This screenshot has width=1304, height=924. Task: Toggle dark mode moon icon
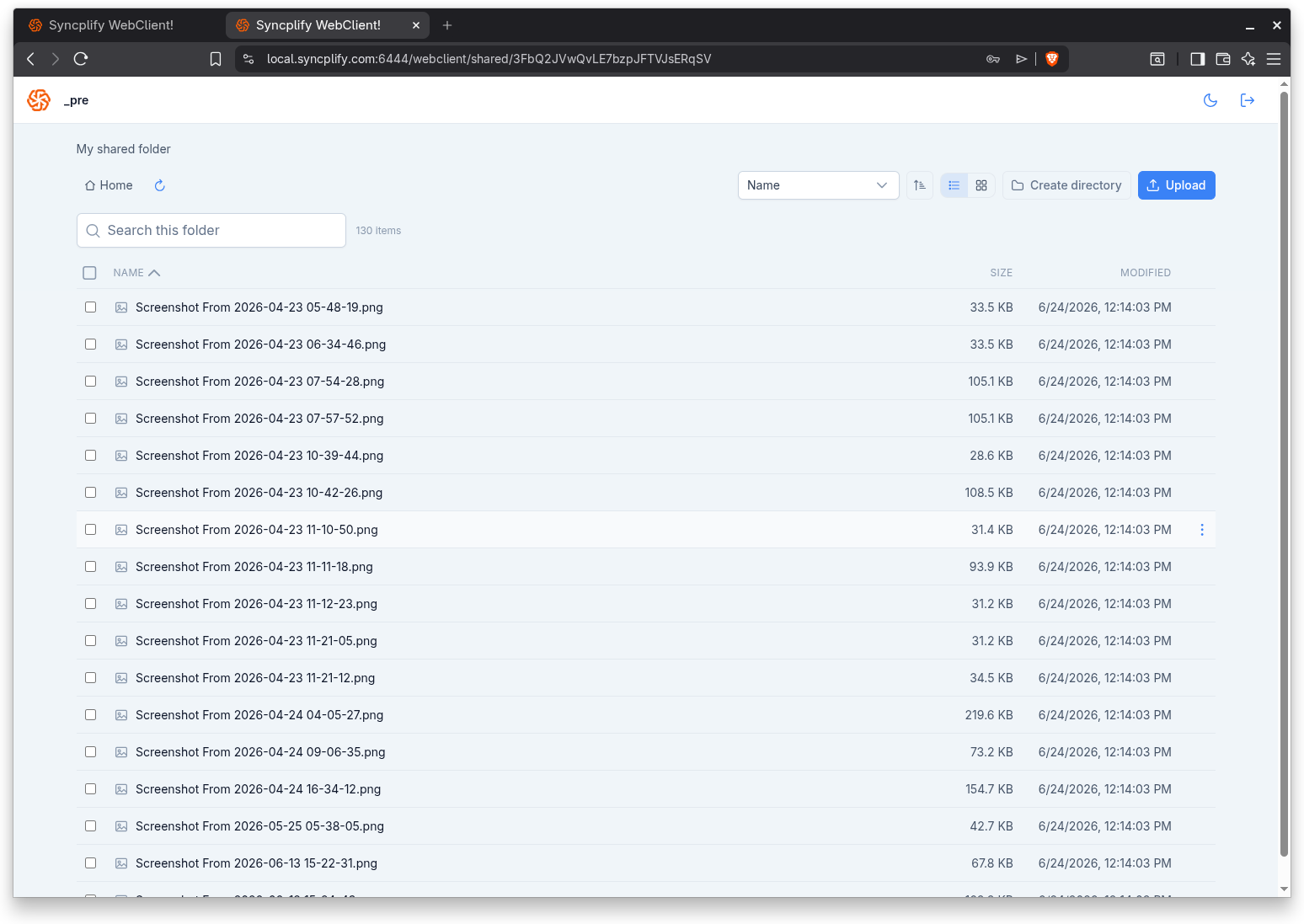pos(1210,100)
